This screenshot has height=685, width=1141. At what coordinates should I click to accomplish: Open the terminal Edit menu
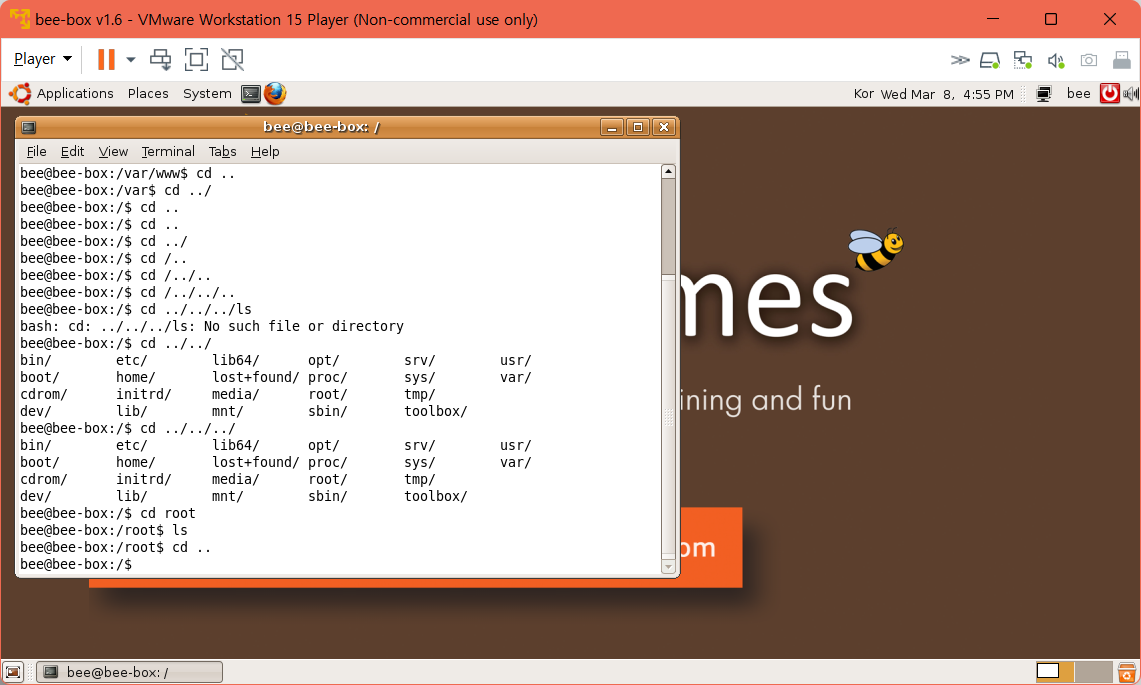pos(72,151)
